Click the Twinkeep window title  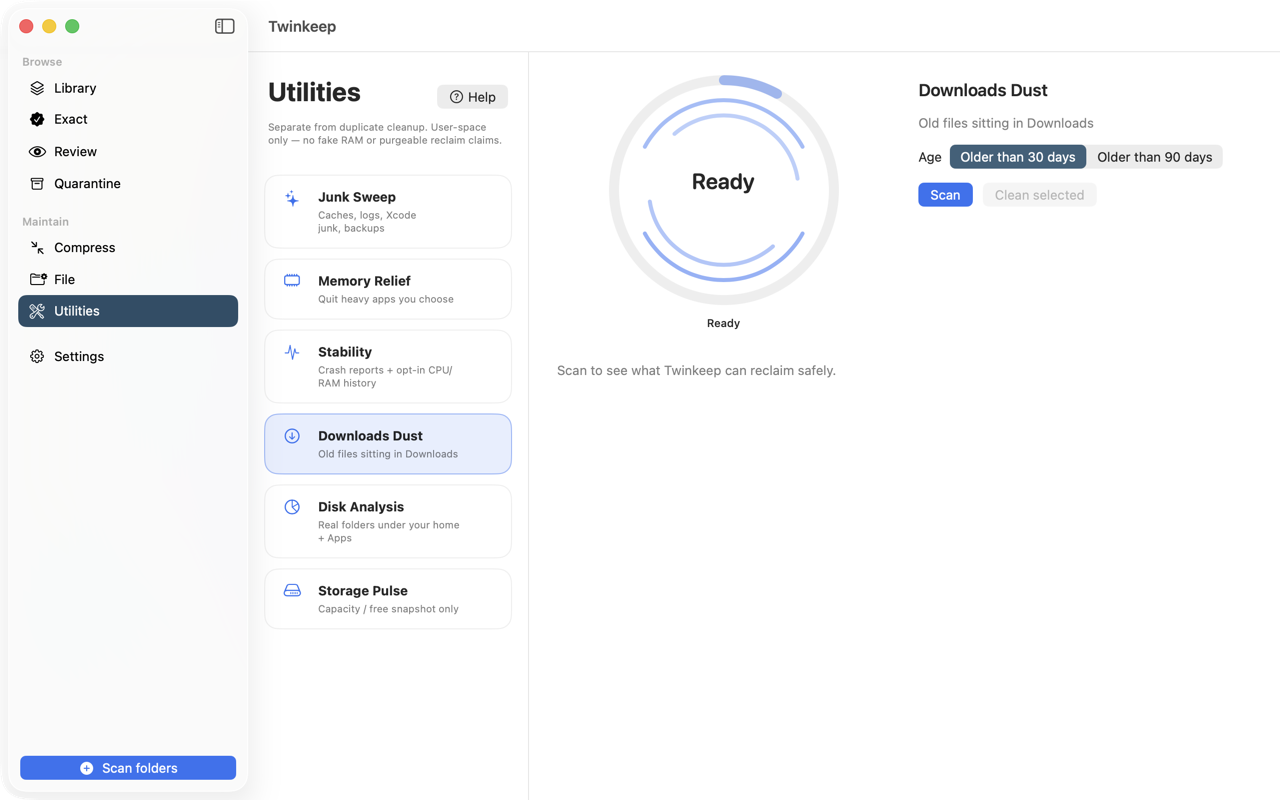click(x=302, y=26)
